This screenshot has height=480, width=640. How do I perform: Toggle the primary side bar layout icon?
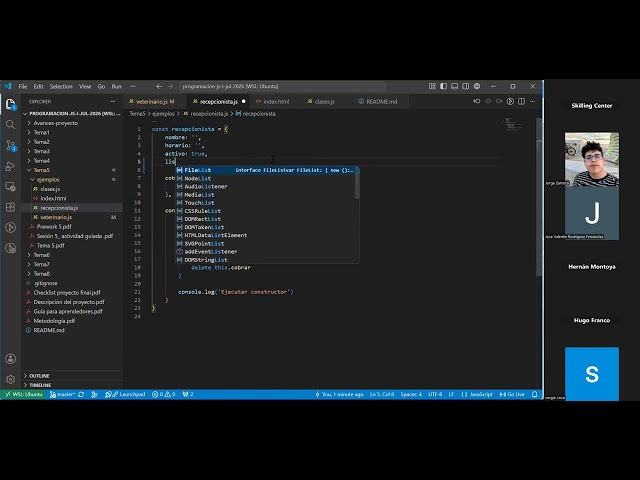click(x=443, y=86)
